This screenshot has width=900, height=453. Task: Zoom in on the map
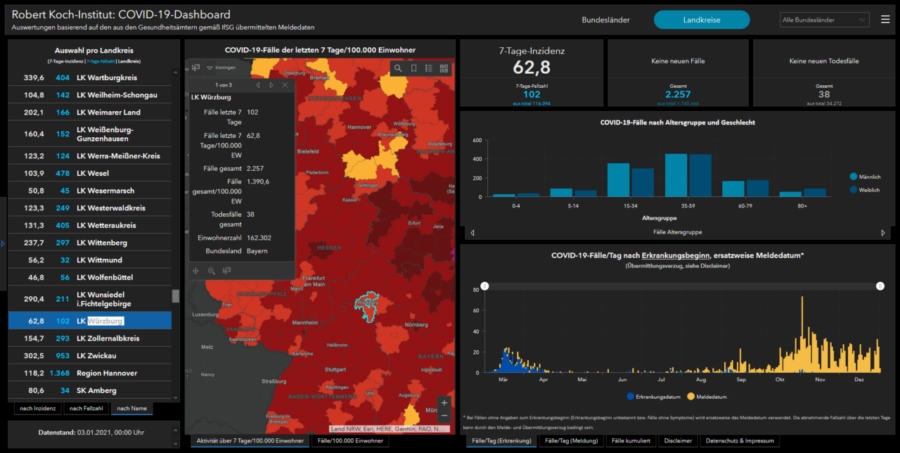click(444, 403)
